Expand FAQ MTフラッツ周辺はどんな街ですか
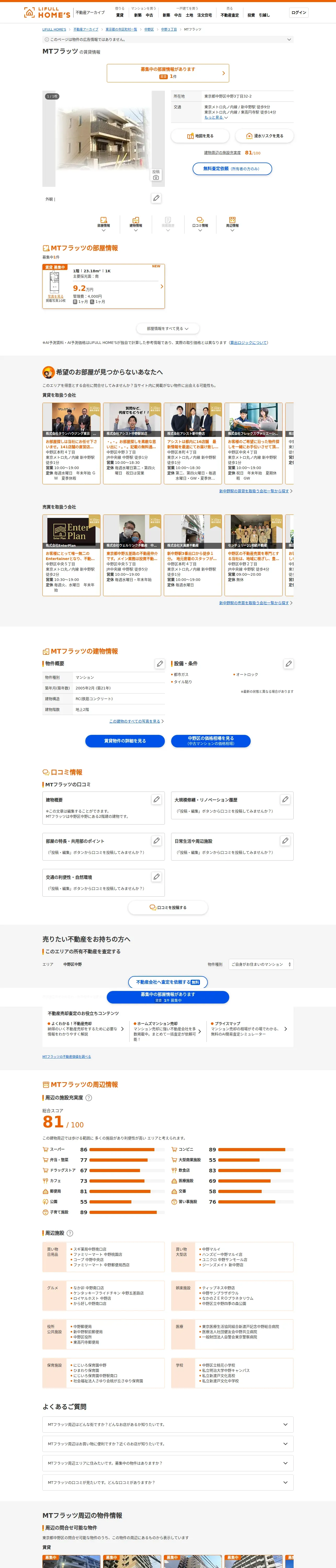The width and height of the screenshot is (336, 1568). coord(168,1424)
